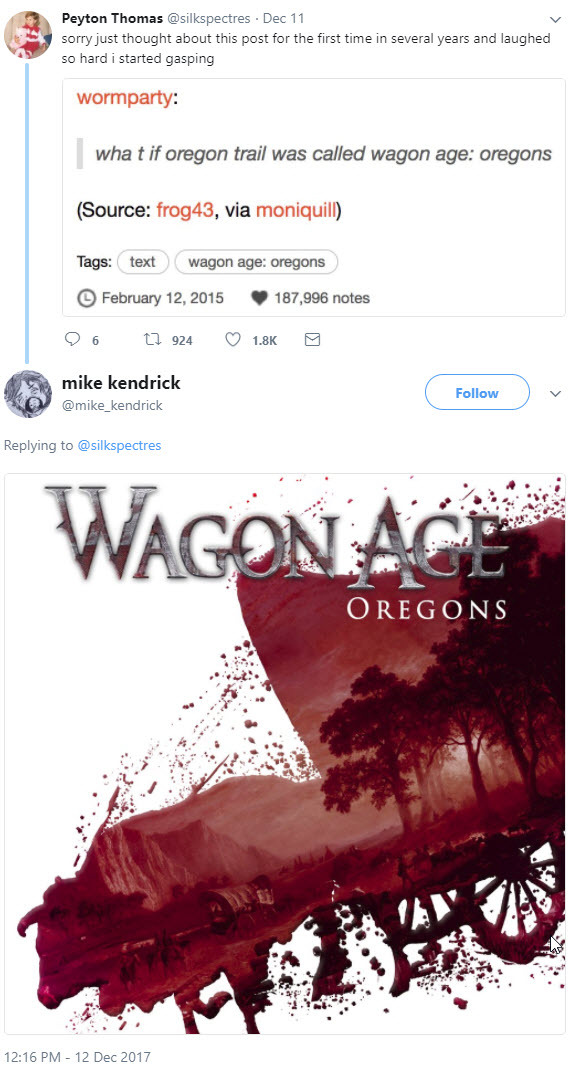Click the clock icon beside February 12, 2015
Image resolution: width=573 pixels, height=1070 pixels.
[86, 298]
